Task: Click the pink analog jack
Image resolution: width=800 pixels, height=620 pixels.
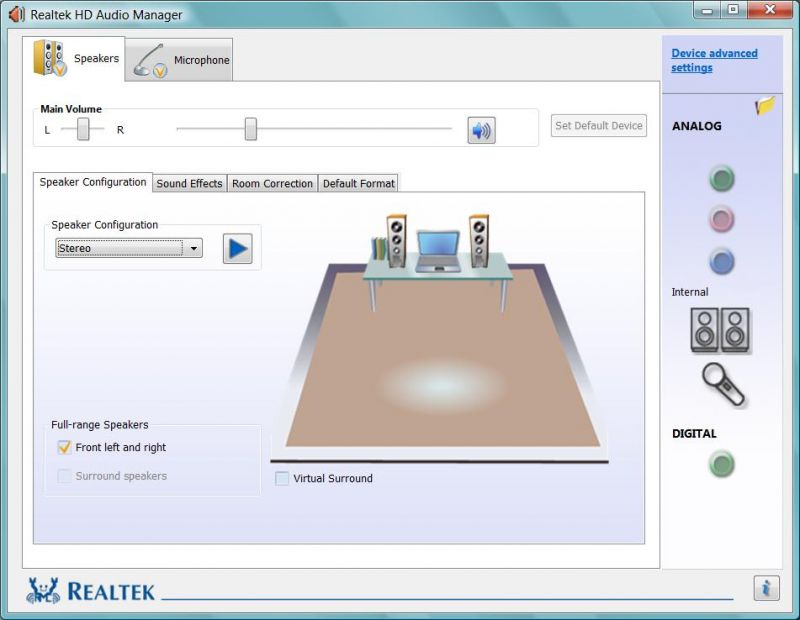Action: (x=721, y=220)
